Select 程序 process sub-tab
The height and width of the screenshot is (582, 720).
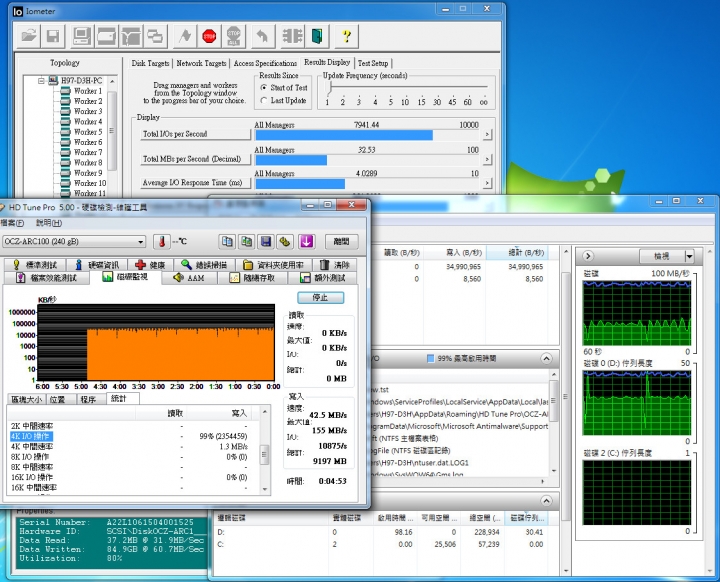coord(89,399)
